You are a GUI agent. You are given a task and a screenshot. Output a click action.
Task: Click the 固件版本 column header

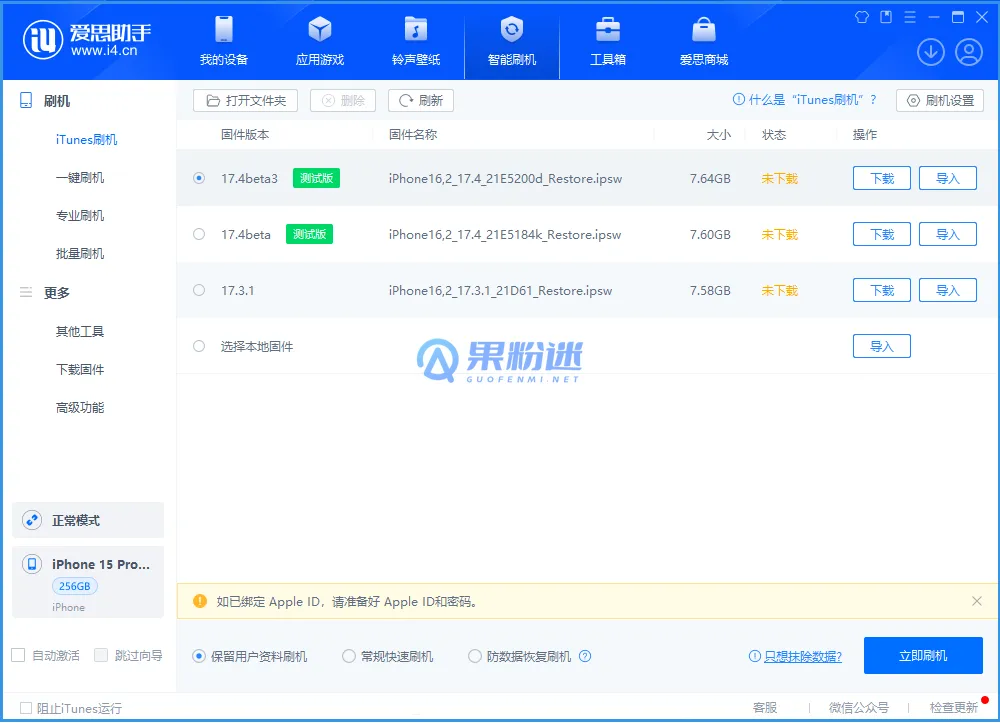click(246, 135)
